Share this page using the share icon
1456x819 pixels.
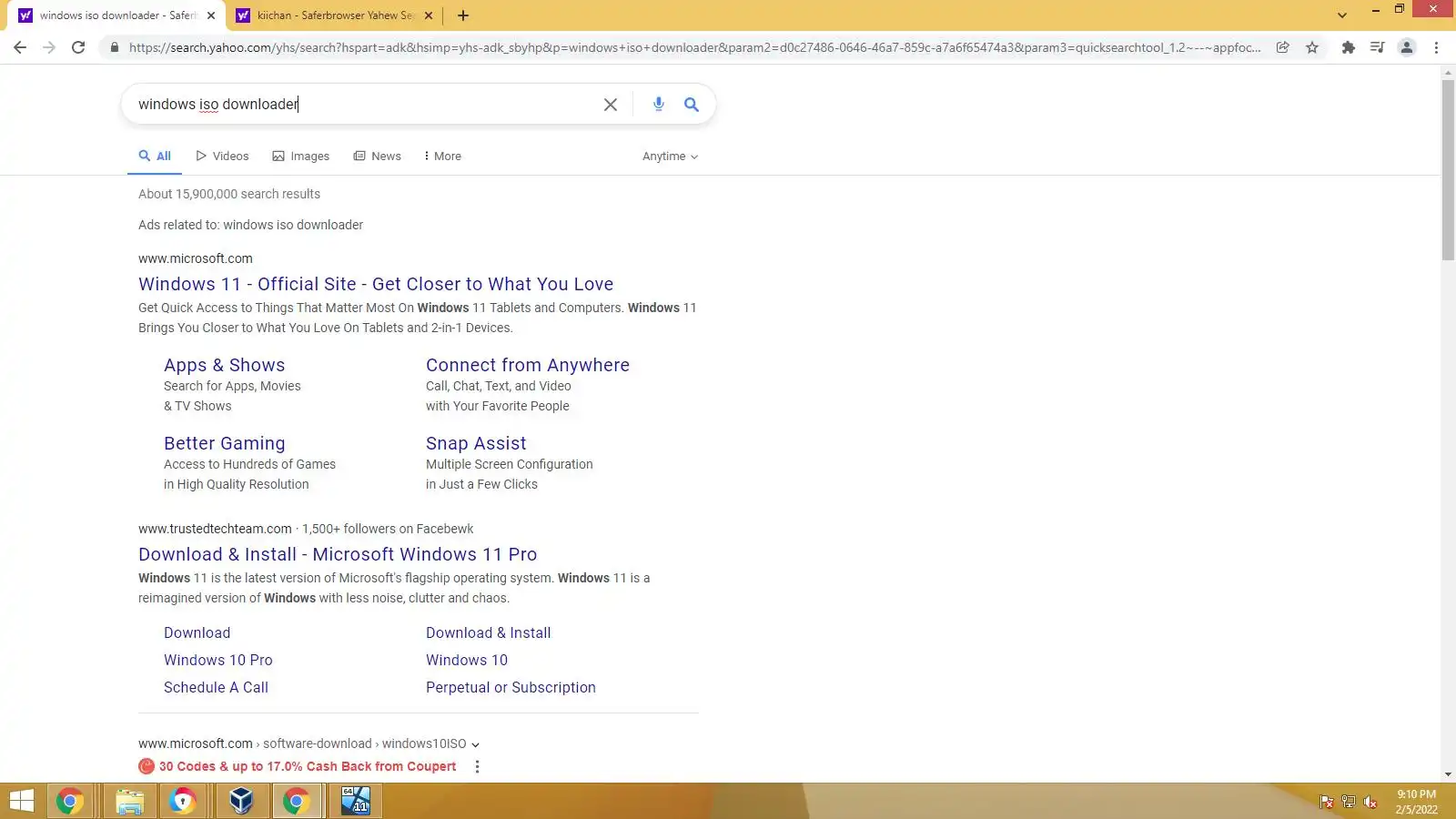[x=1283, y=47]
